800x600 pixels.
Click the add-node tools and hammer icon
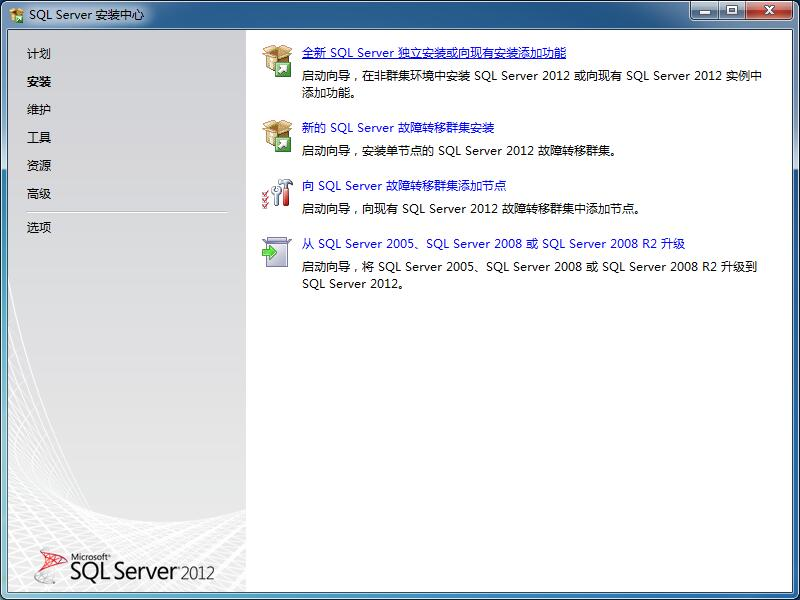coord(277,194)
